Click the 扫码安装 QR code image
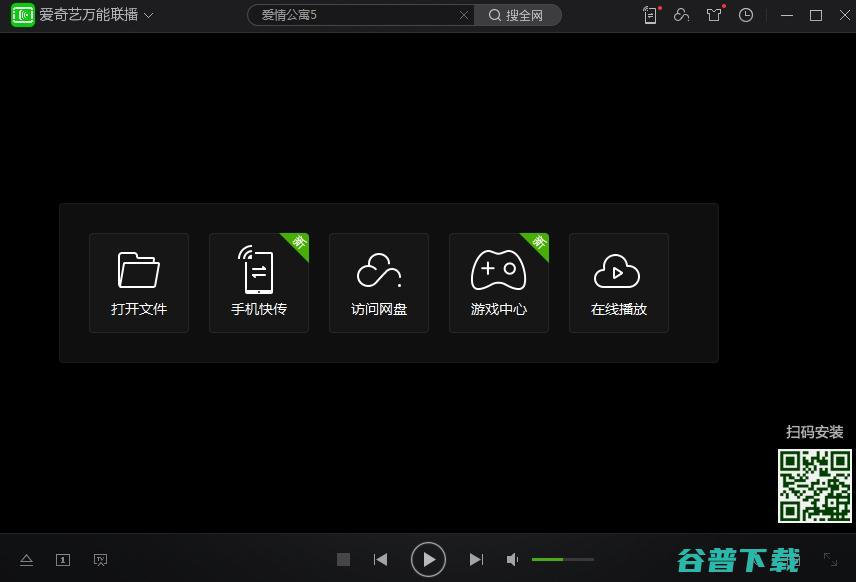The image size is (856, 582). 815,486
